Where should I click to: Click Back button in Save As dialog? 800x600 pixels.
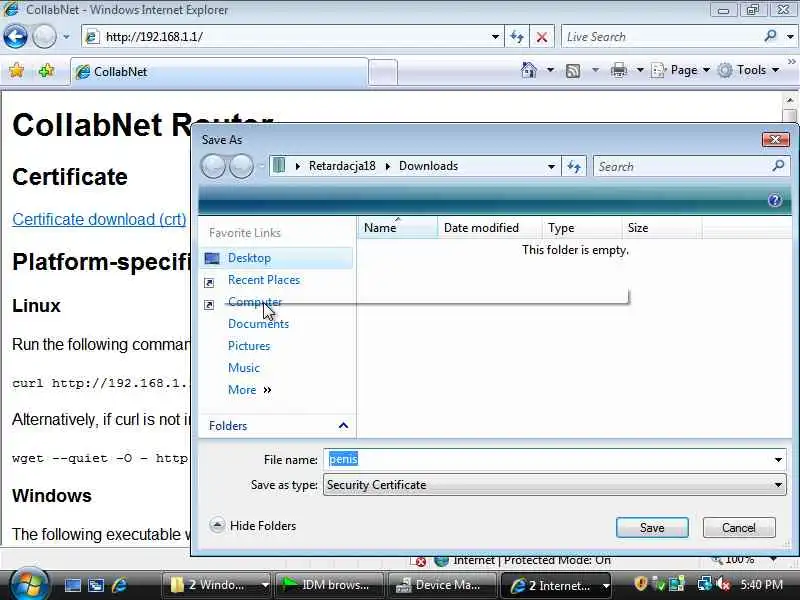click(213, 166)
